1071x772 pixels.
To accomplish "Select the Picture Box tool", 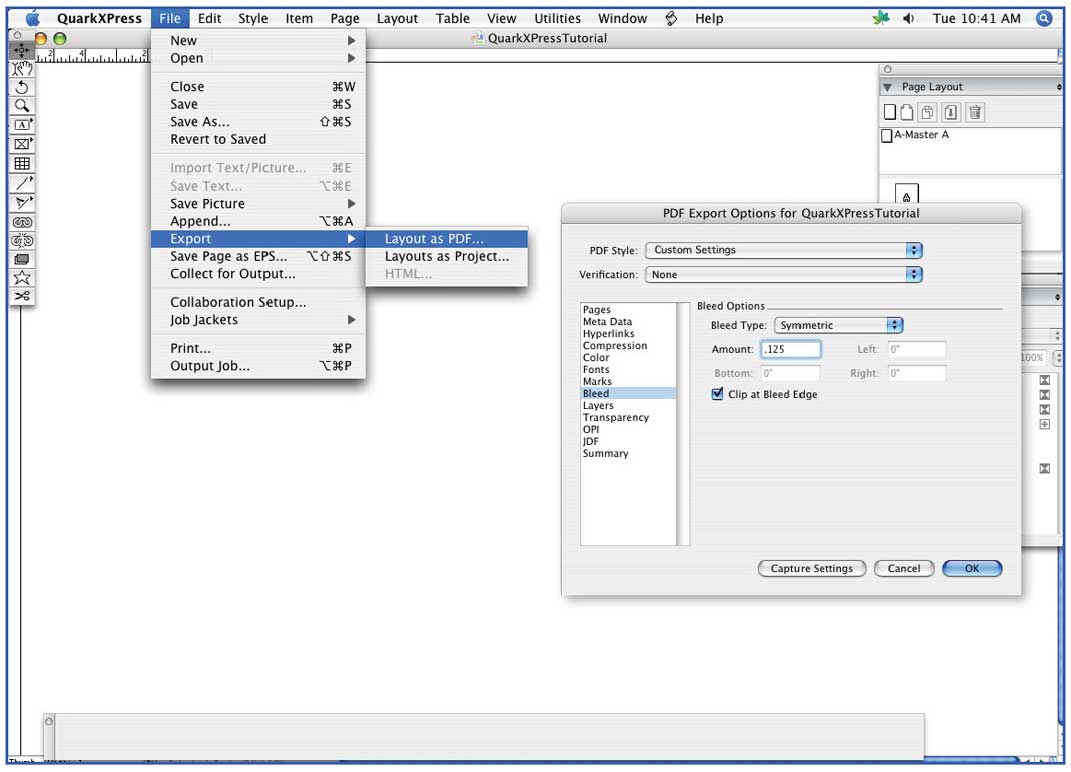I will (x=22, y=144).
